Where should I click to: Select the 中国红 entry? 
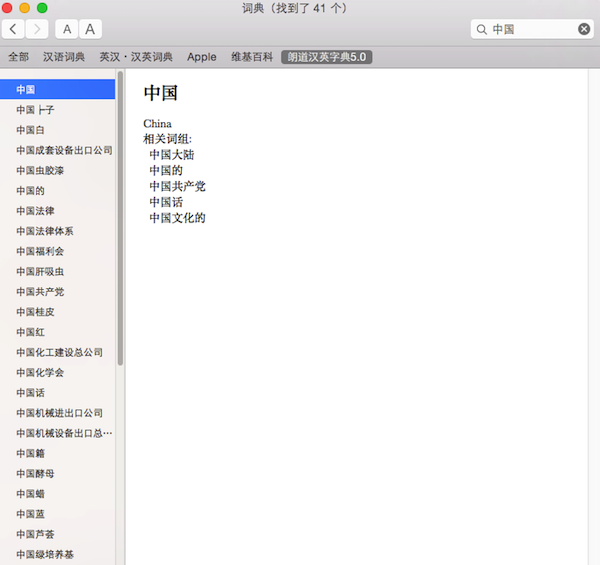[x=57, y=332]
